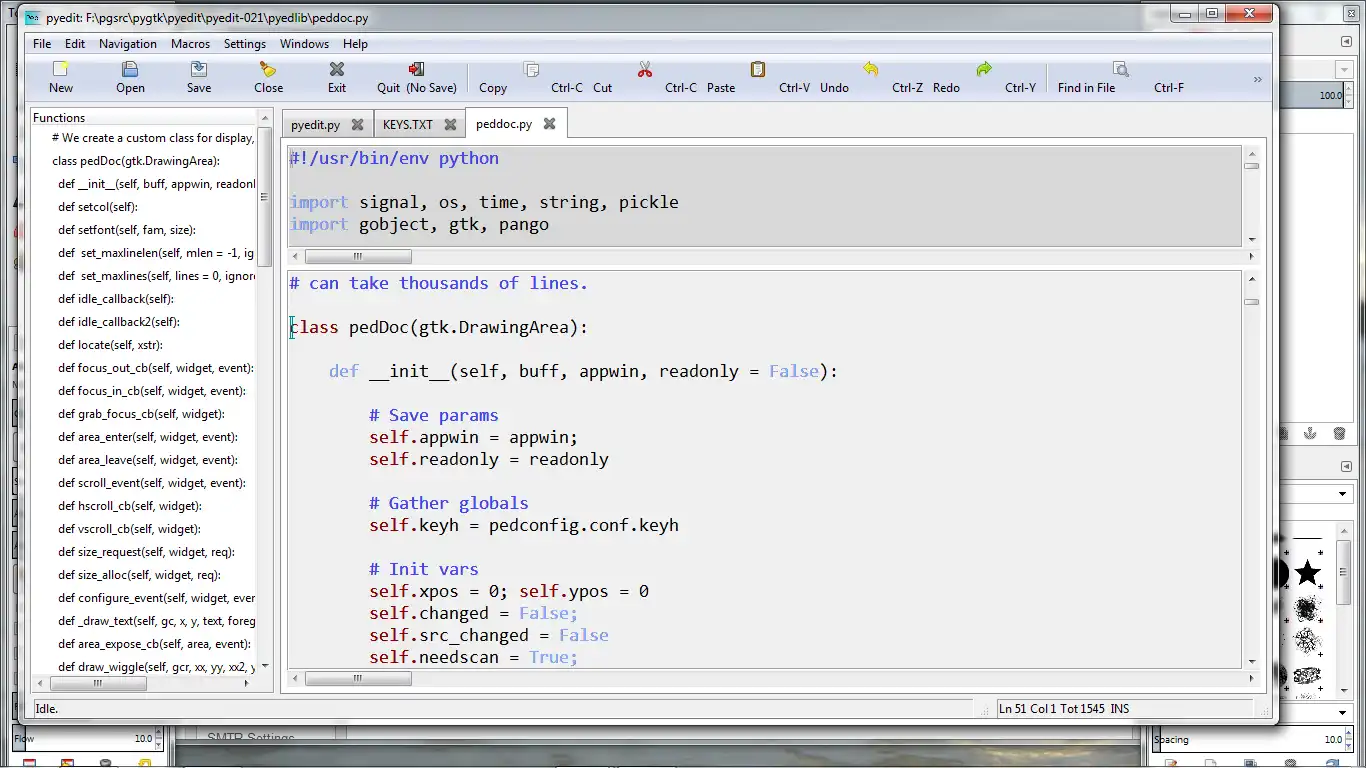The height and width of the screenshot is (768, 1366).
Task: Click the Save toolbar icon
Action: [x=199, y=69]
